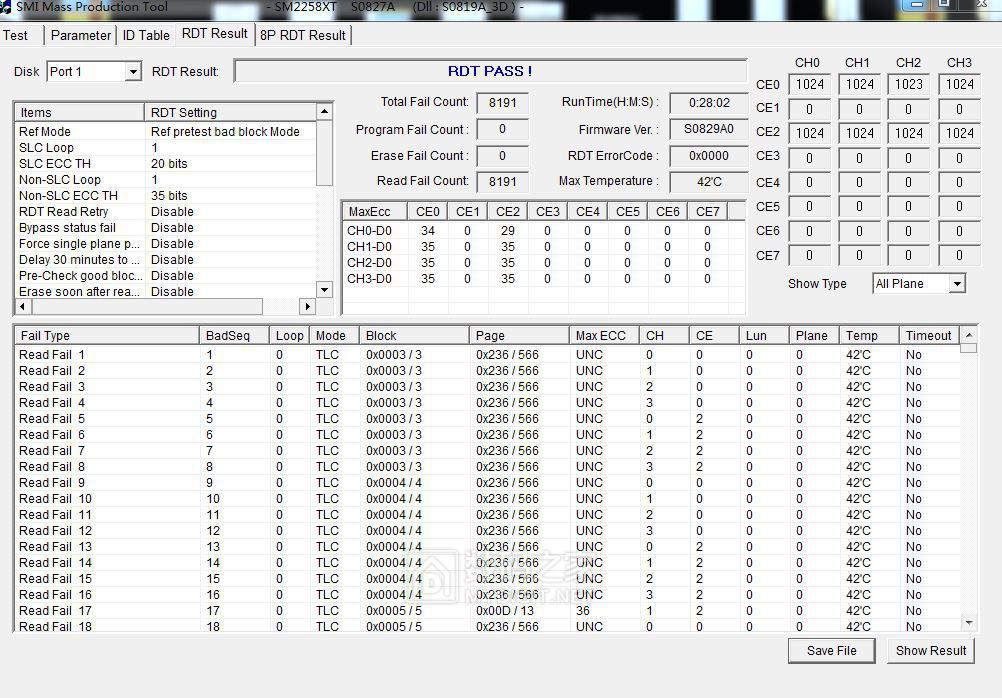The height and width of the screenshot is (698, 1002).
Task: Open the ID Table tab
Action: 146,35
